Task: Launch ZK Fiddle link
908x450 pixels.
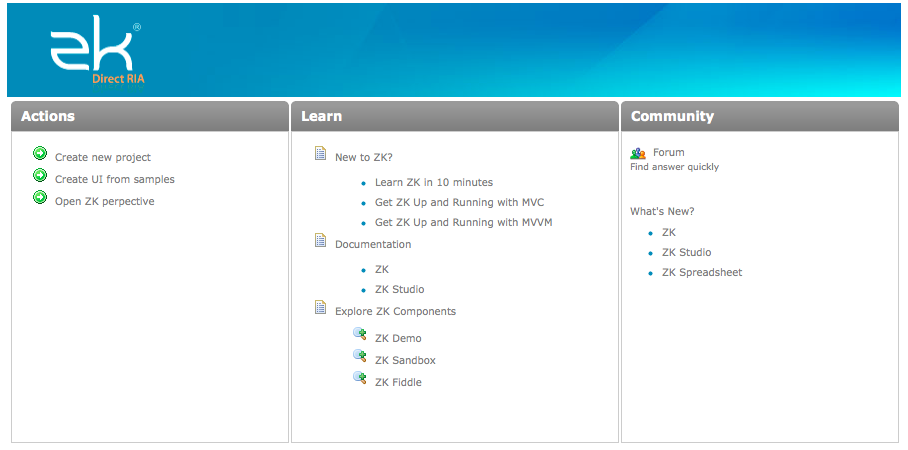Action: click(398, 382)
